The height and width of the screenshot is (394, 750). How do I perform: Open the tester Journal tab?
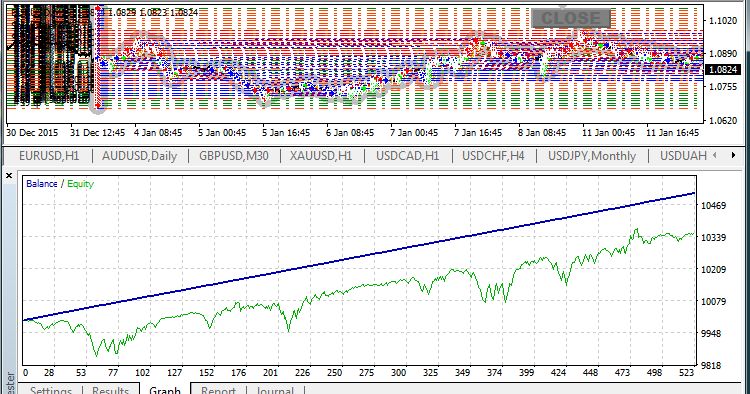tap(275, 390)
